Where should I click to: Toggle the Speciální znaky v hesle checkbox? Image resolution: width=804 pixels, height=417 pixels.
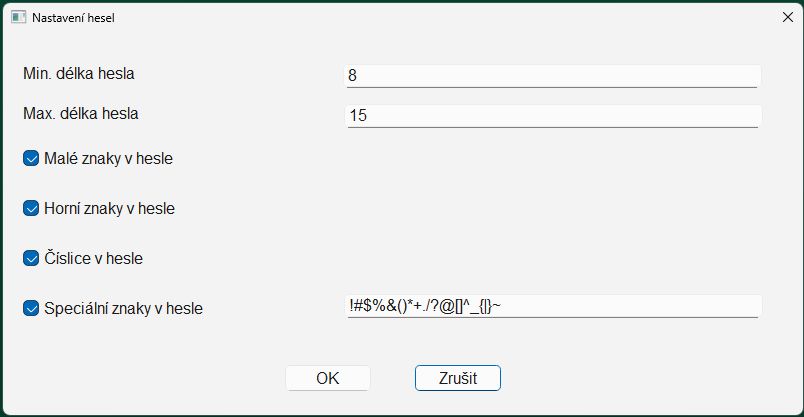(31, 308)
